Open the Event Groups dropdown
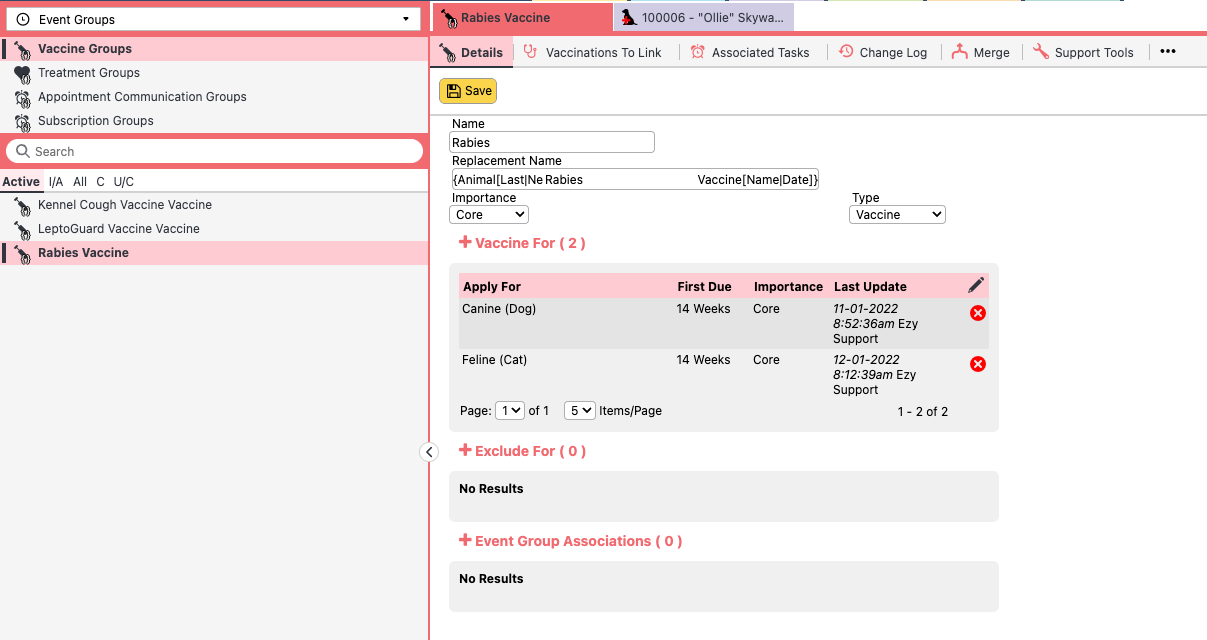Screen dimensions: 1207x640 pos(214,19)
